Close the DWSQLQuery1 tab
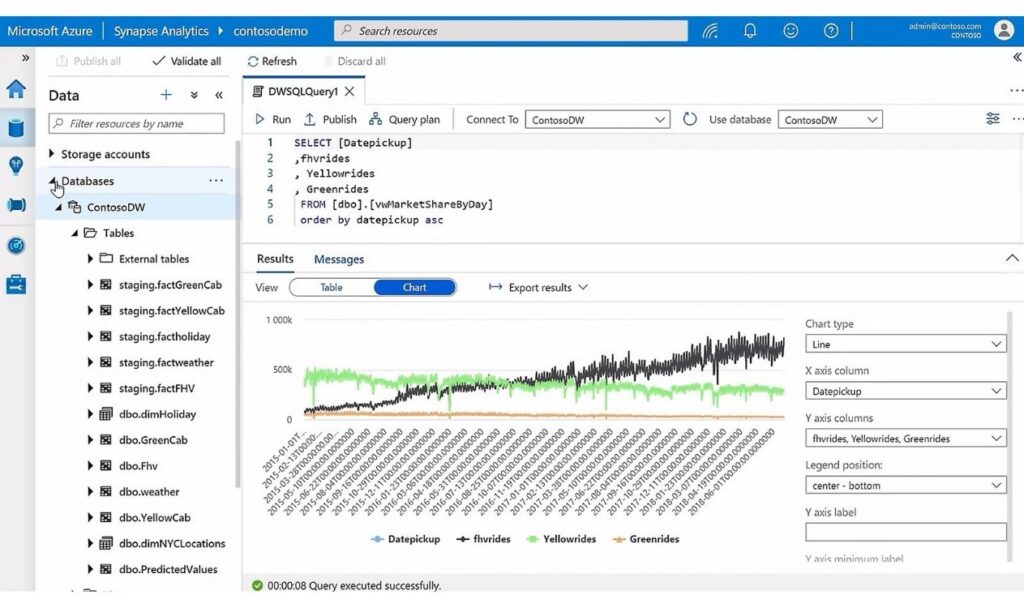 [349, 91]
